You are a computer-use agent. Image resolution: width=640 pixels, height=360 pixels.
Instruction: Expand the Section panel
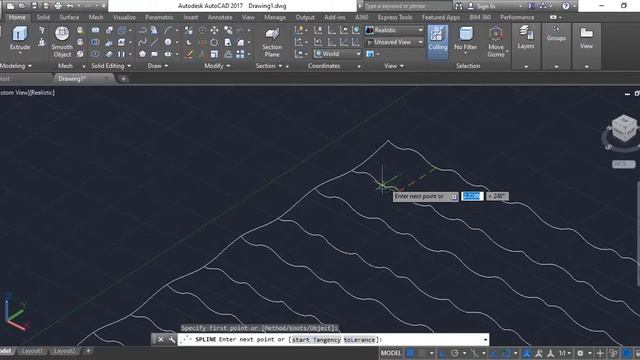tap(269, 66)
